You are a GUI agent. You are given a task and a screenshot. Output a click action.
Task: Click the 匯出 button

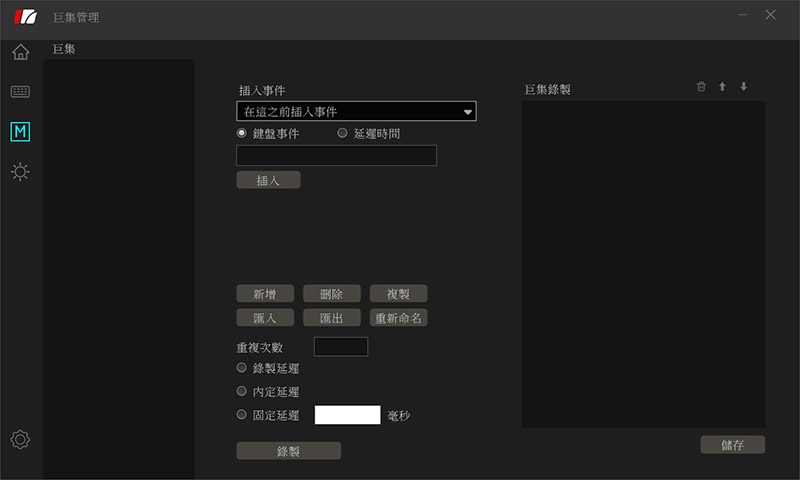point(332,318)
